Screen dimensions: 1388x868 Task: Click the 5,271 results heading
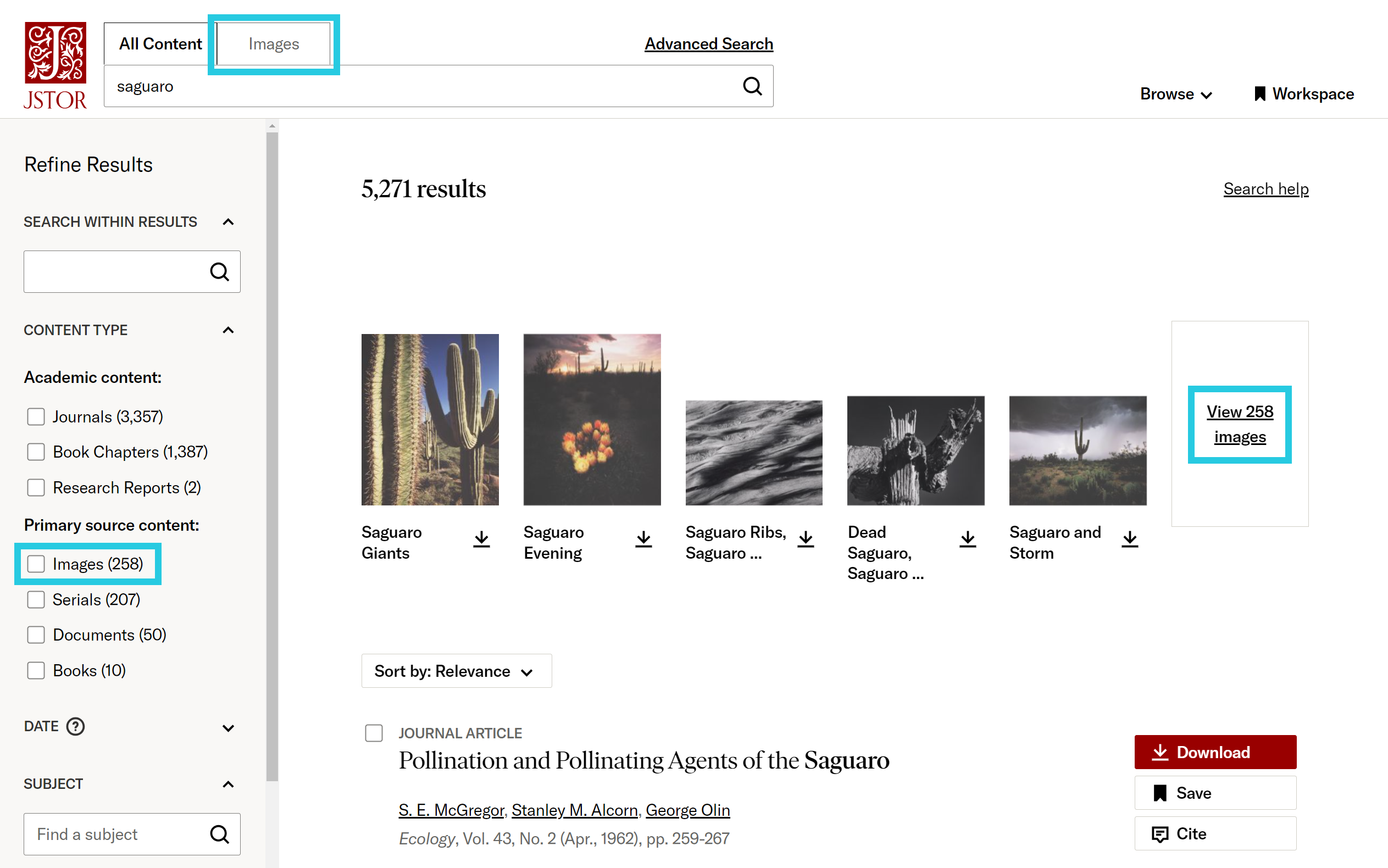424,189
